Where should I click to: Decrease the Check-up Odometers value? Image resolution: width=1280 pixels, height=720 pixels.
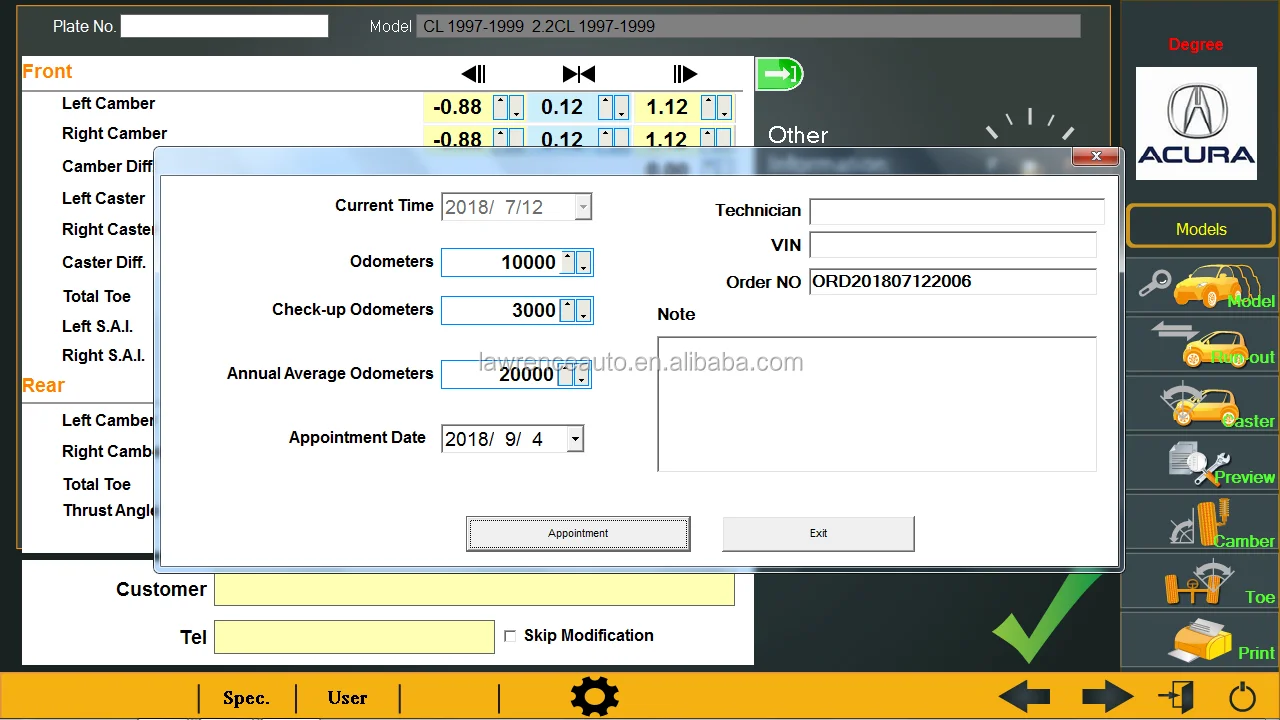[x=583, y=315]
